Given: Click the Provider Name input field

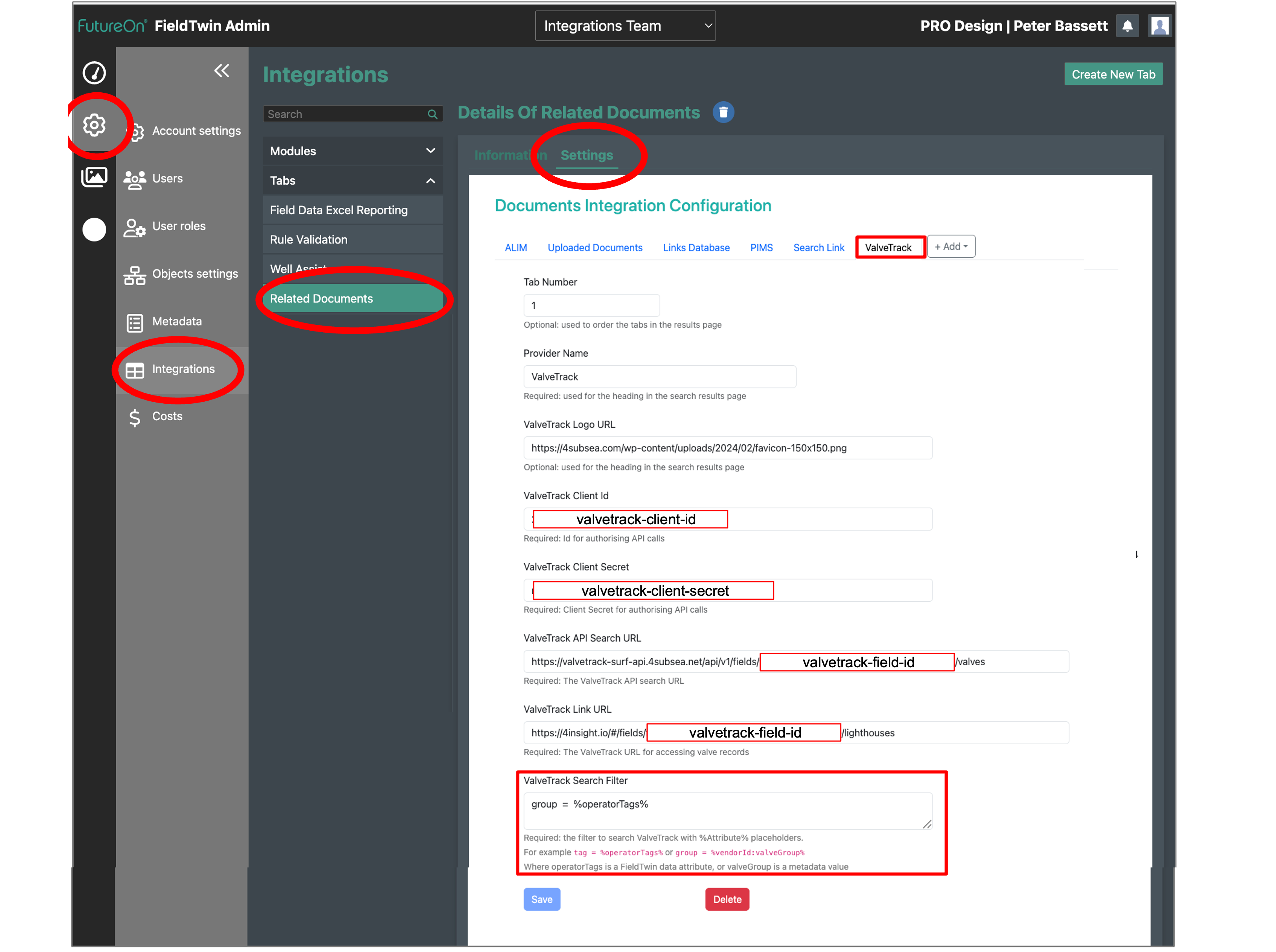Looking at the screenshot, I should 659,377.
